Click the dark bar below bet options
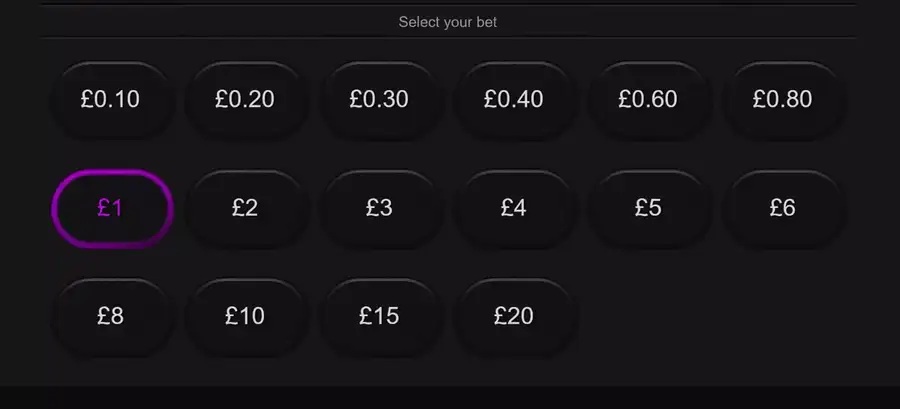The width and height of the screenshot is (900, 409). 450,398
